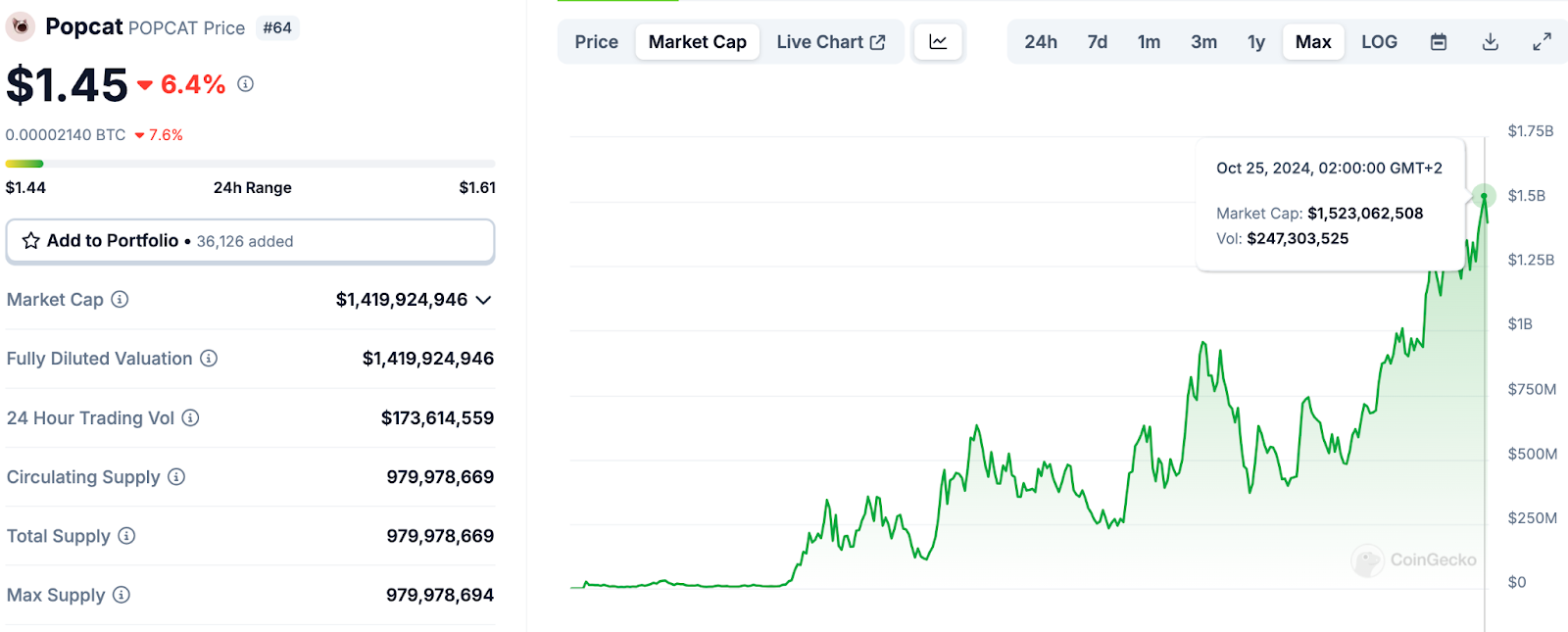This screenshot has height=632, width=1568.
Task: Select Market Cap chart tab
Action: [x=698, y=42]
